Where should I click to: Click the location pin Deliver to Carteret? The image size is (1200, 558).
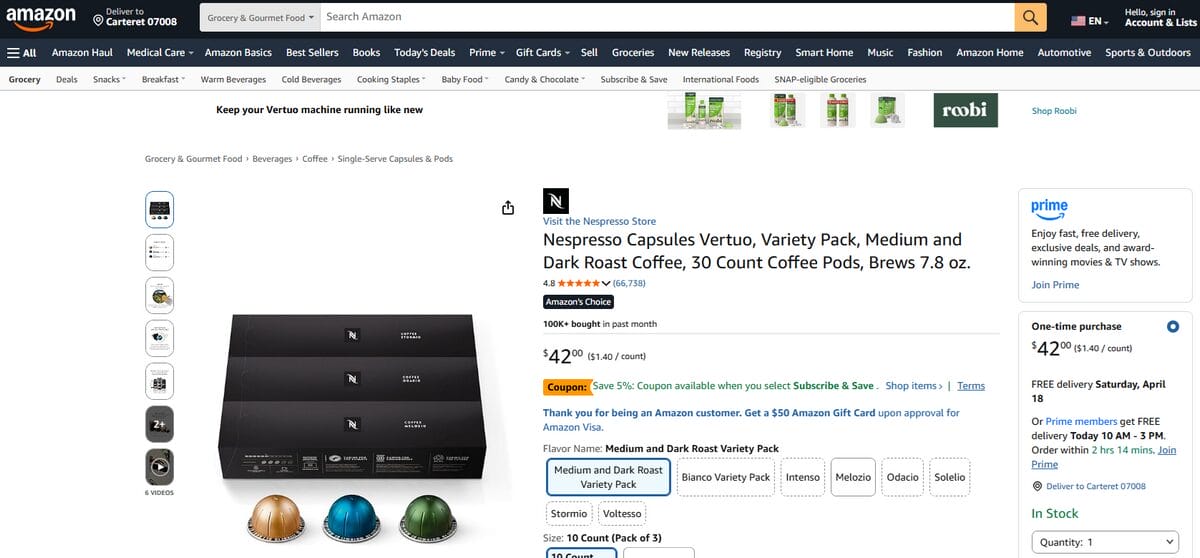[135, 17]
